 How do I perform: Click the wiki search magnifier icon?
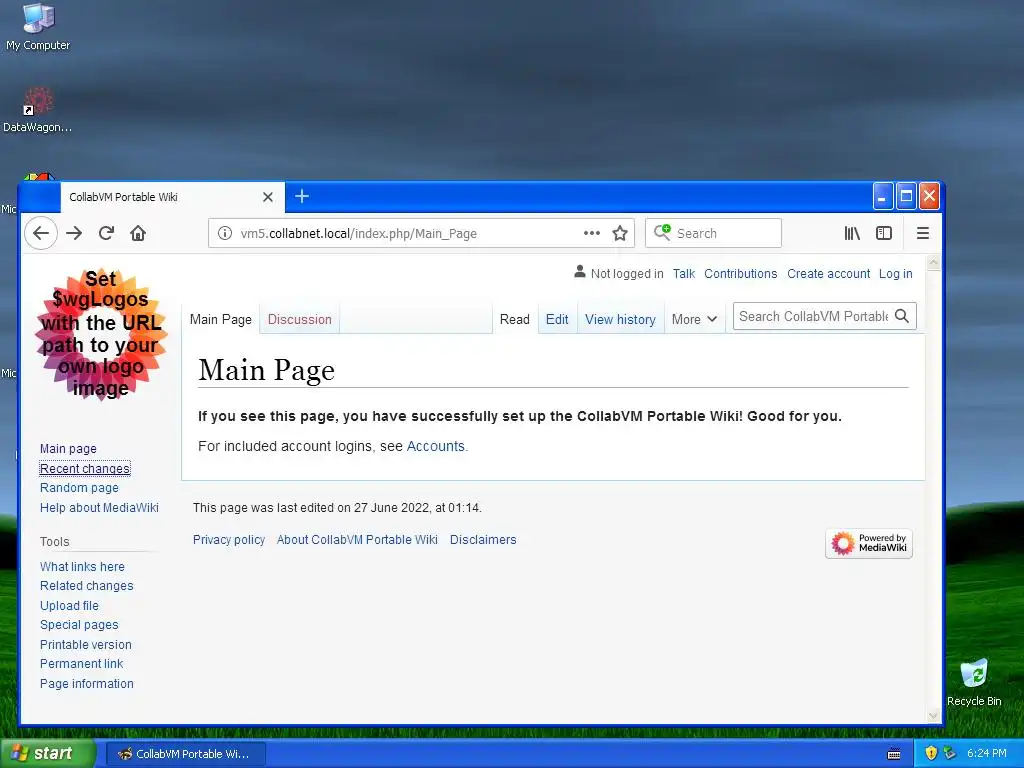(902, 316)
